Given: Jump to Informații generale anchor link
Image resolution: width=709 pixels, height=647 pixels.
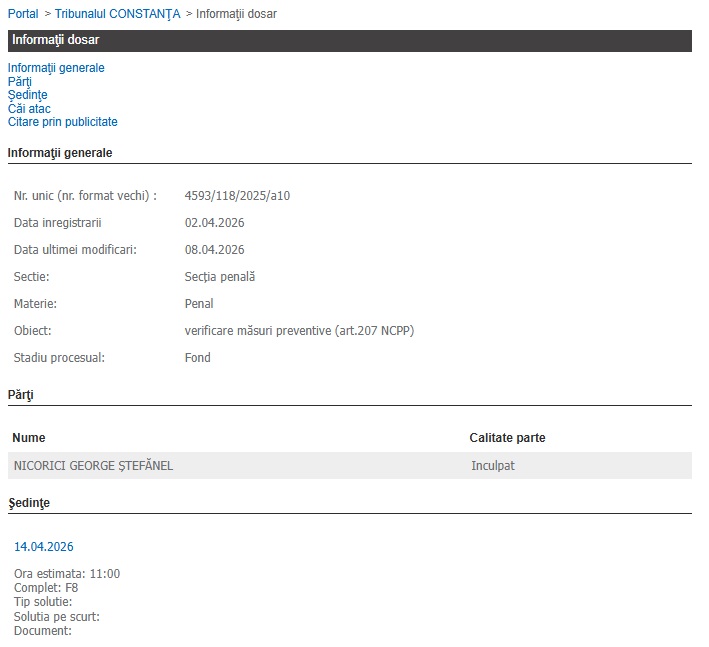Looking at the screenshot, I should pos(56,68).
